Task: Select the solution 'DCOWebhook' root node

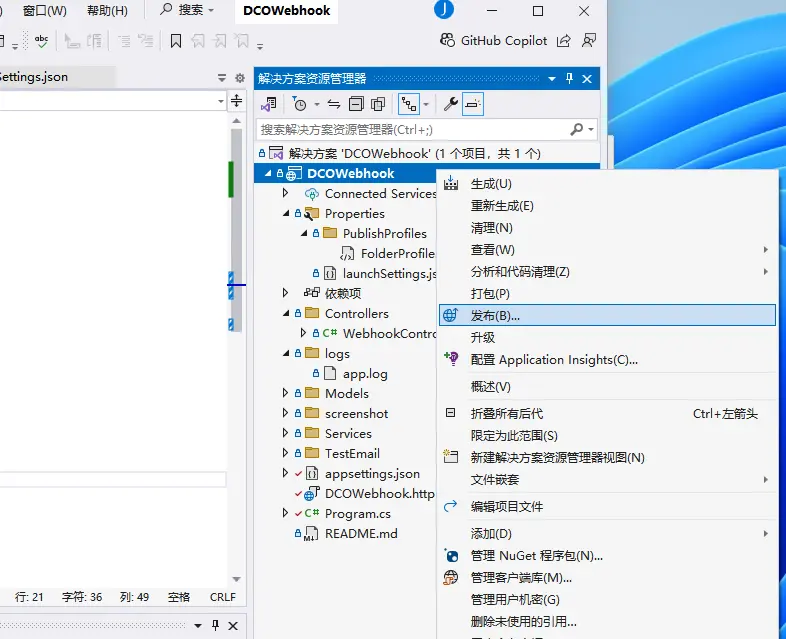Action: [x=414, y=153]
